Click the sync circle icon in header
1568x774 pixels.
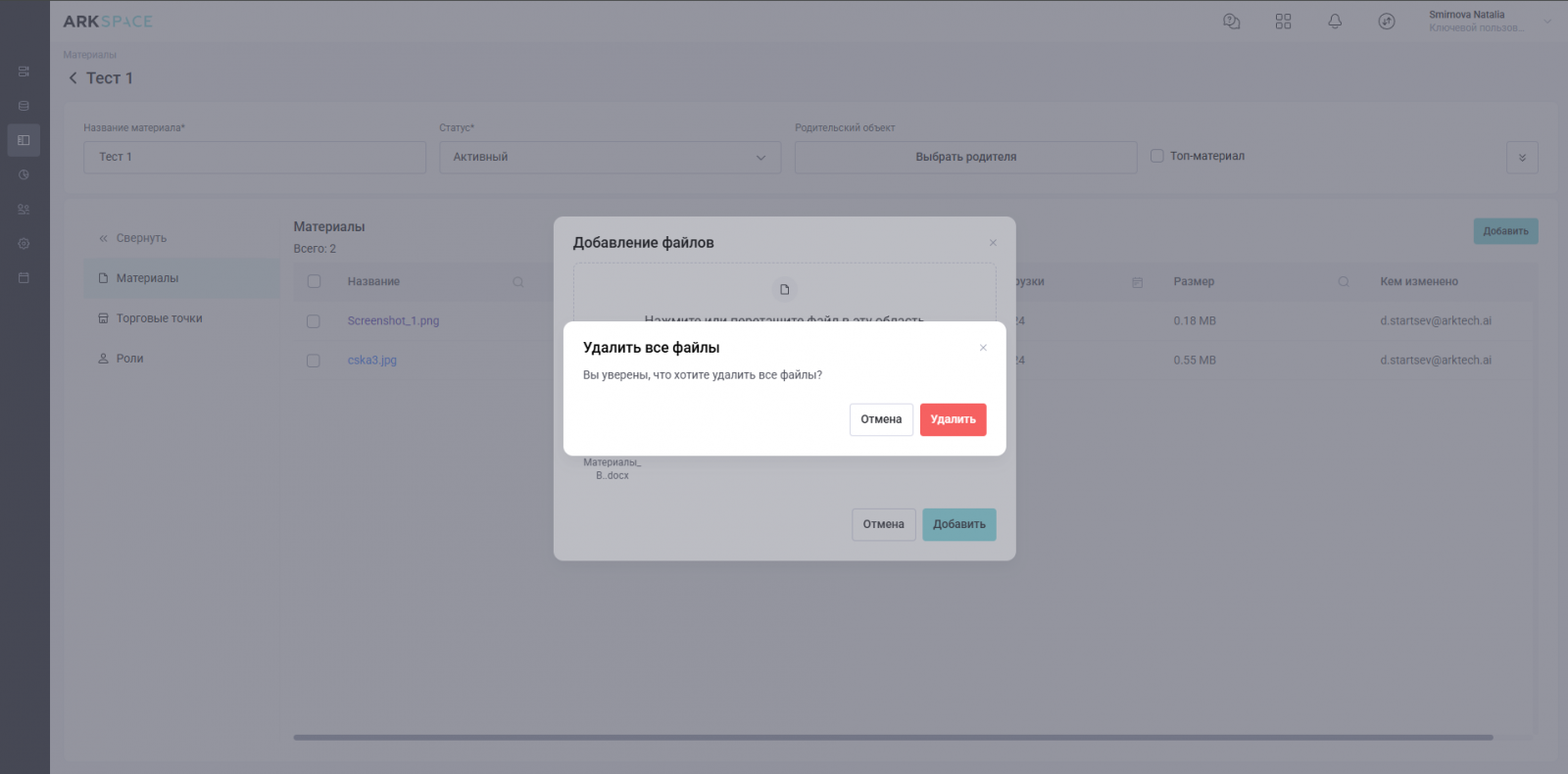pos(1386,22)
